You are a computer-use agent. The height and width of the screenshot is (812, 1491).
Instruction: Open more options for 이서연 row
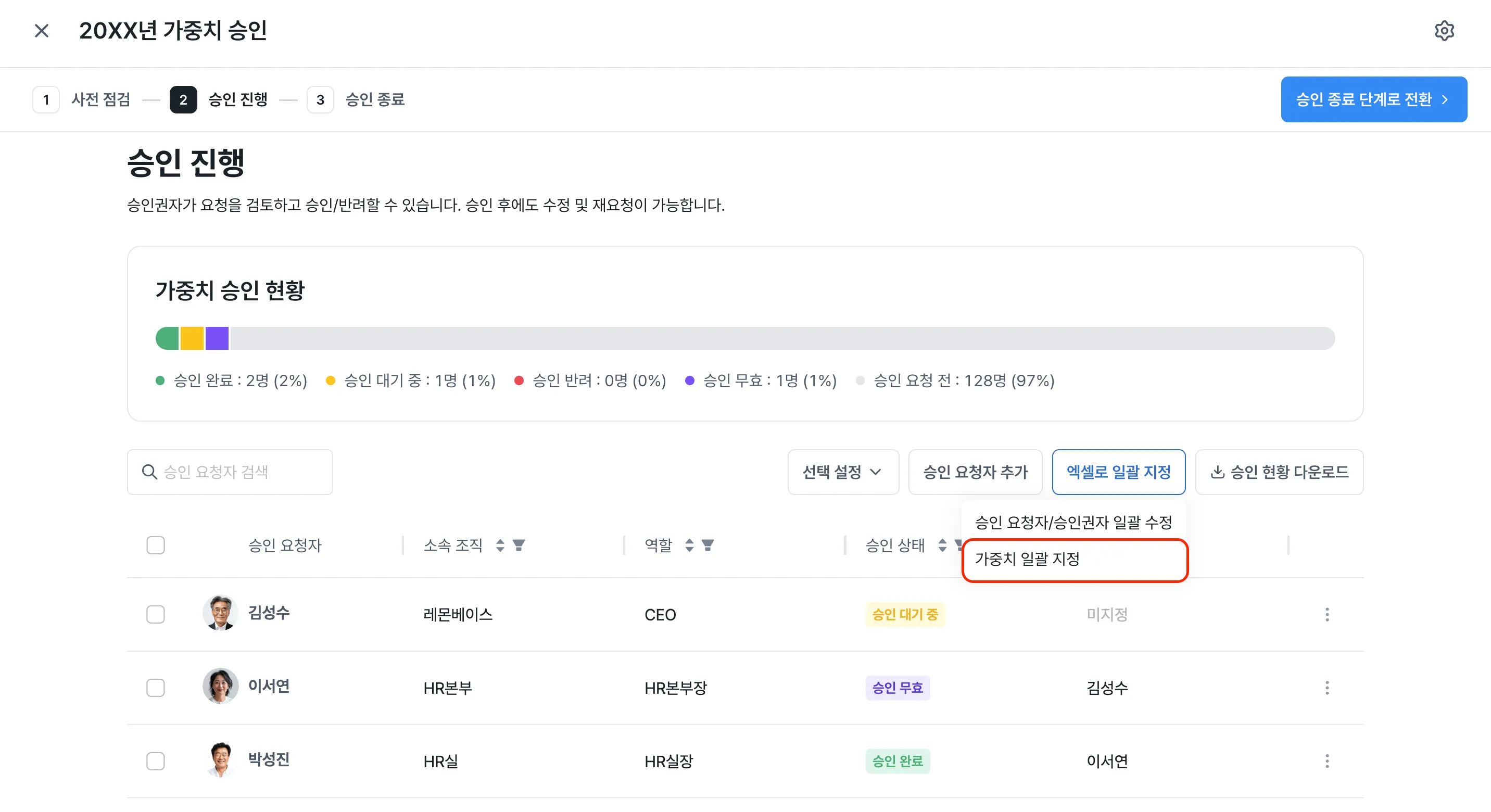click(x=1326, y=688)
